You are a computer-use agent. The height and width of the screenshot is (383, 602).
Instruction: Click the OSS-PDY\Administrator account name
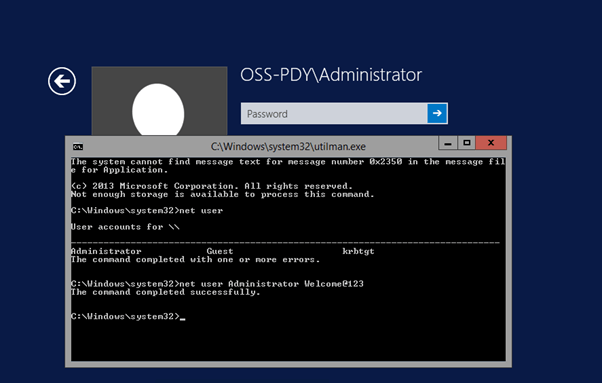[x=331, y=75]
